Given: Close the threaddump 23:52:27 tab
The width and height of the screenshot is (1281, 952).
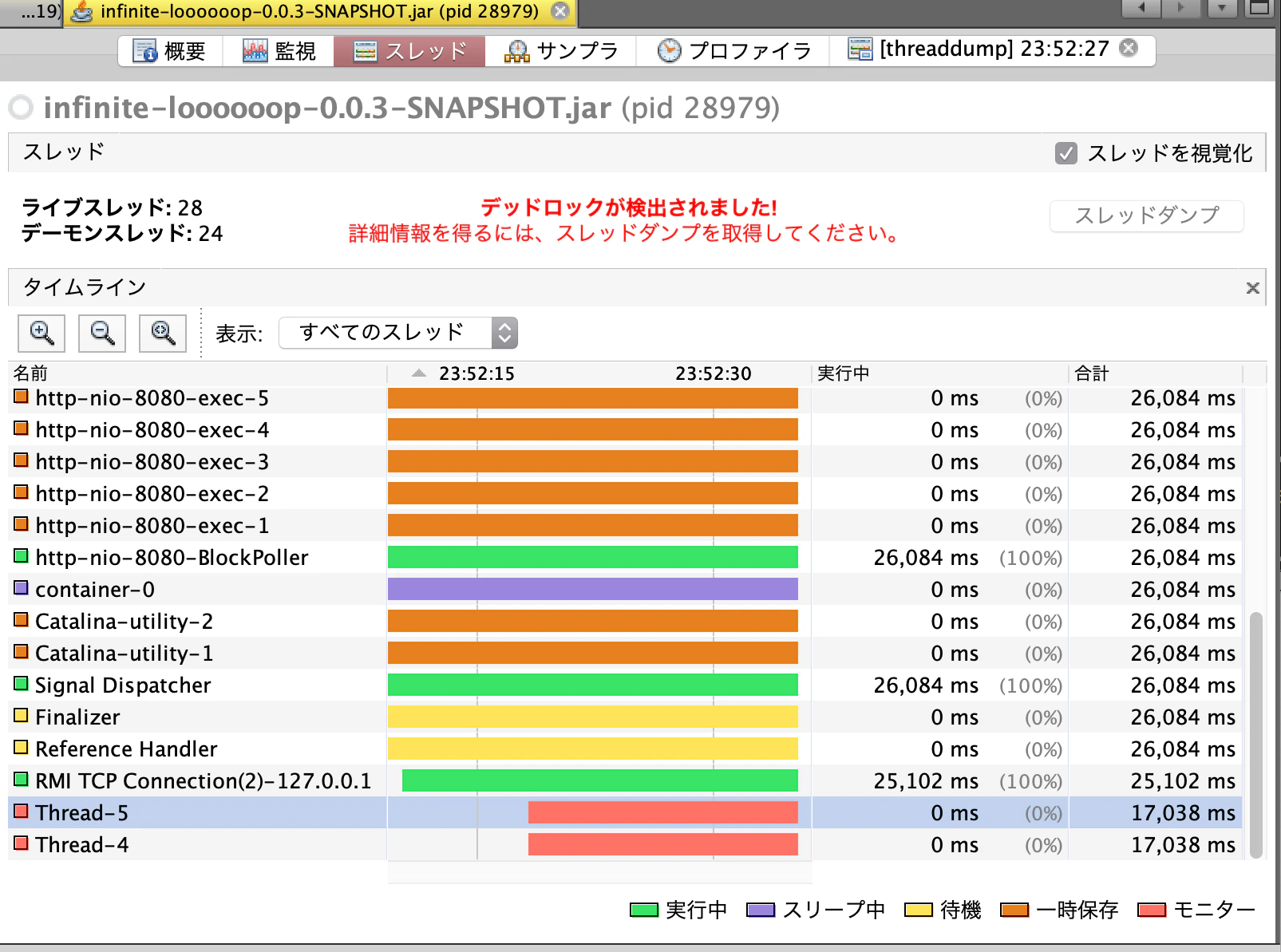Looking at the screenshot, I should click(x=1129, y=48).
